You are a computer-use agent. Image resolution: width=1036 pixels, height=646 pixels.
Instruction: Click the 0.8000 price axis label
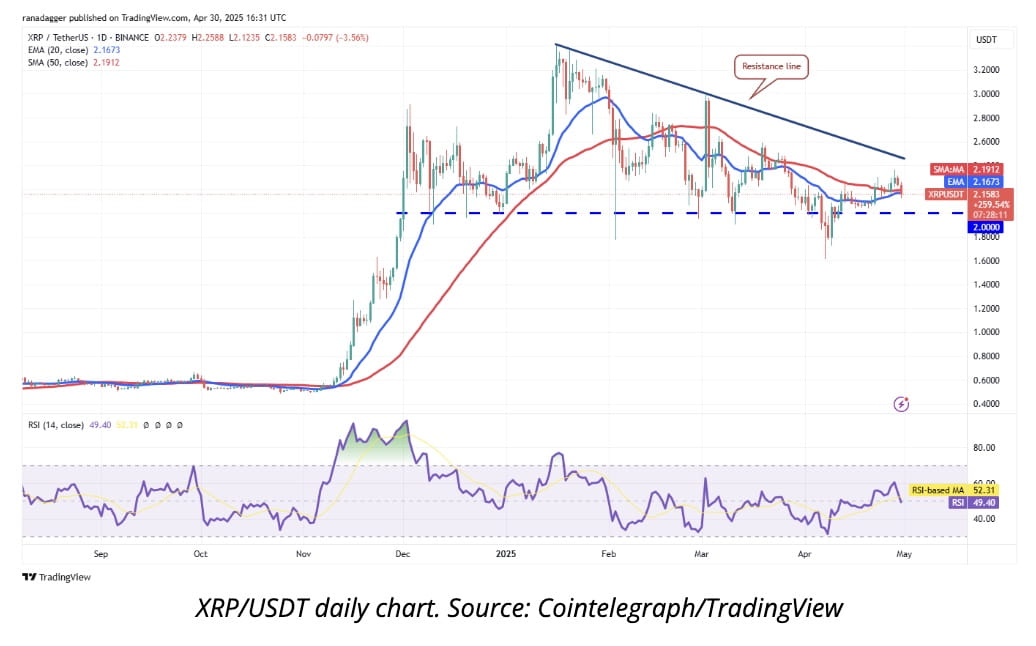[x=986, y=356]
